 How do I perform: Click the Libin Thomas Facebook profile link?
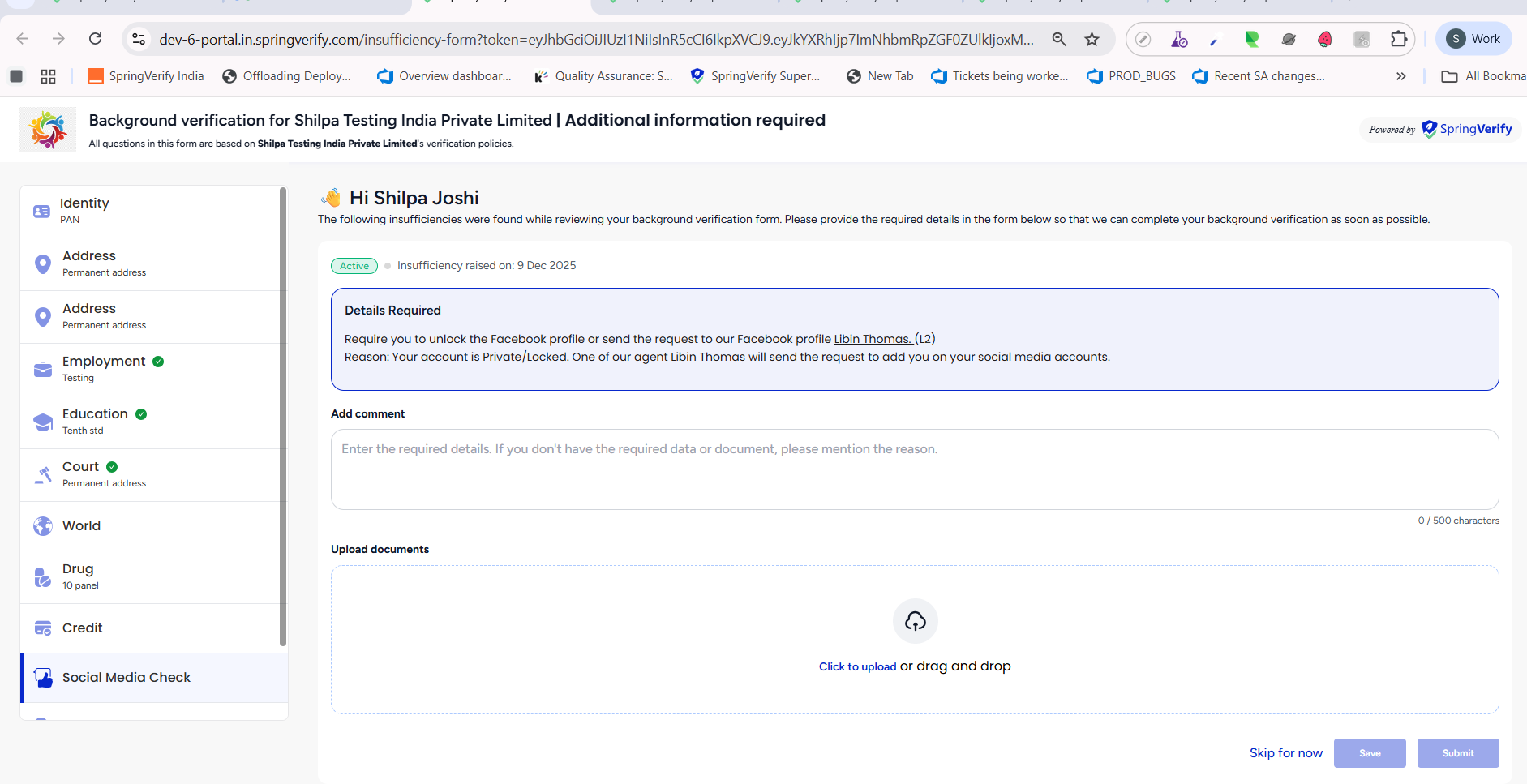[873, 339]
